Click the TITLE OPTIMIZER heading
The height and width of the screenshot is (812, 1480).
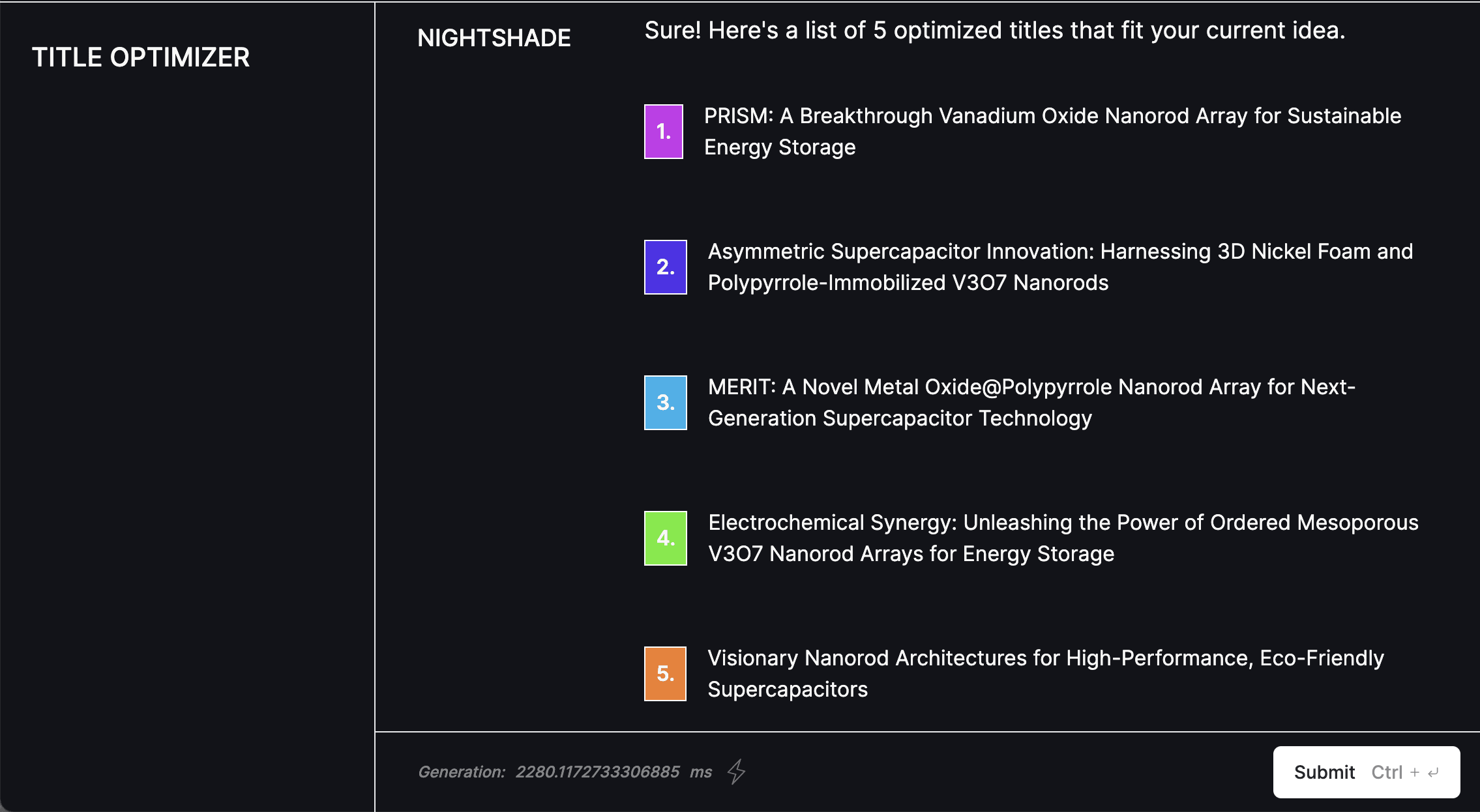click(x=141, y=57)
